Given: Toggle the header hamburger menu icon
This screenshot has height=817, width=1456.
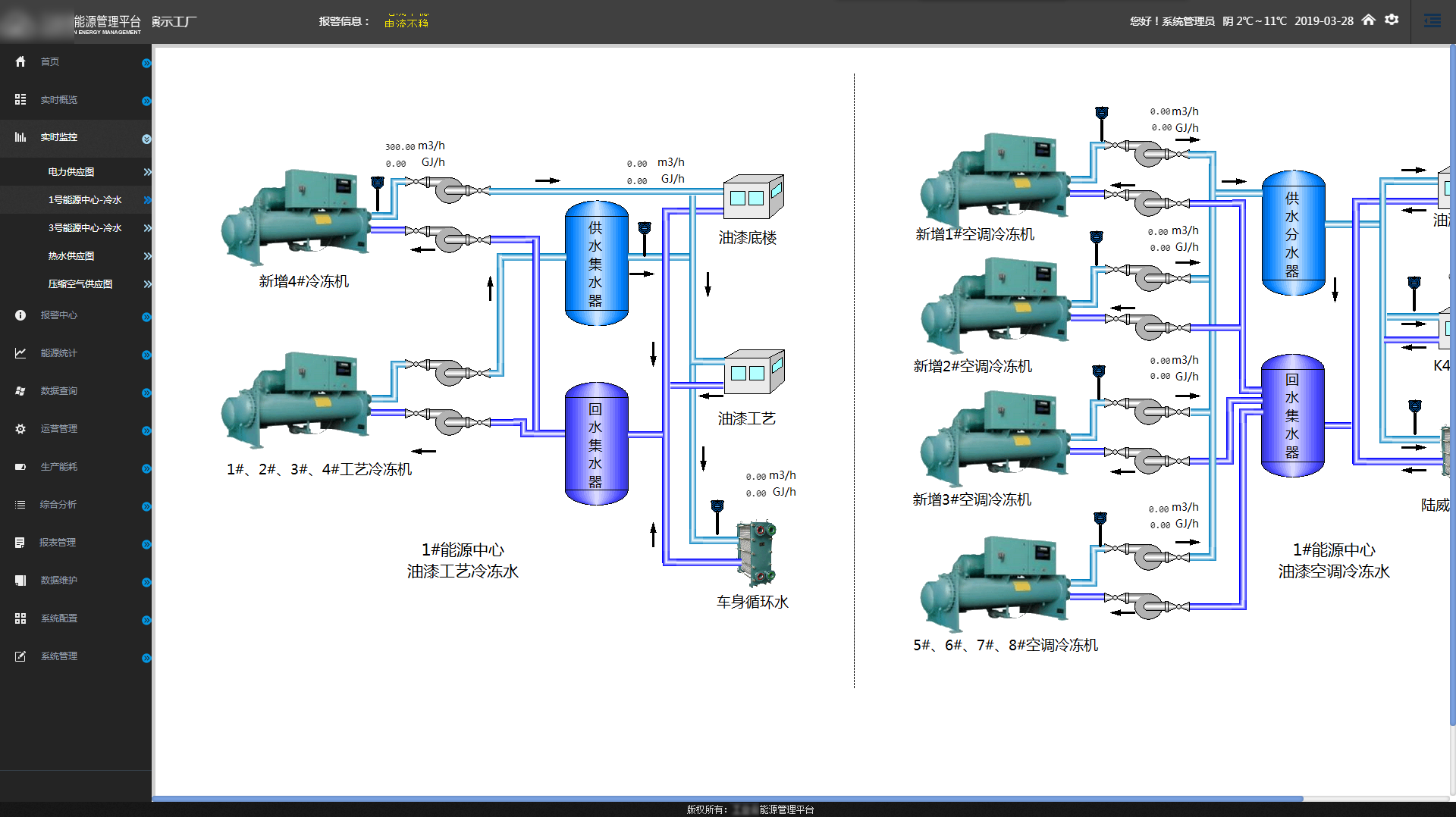Looking at the screenshot, I should (x=1432, y=21).
